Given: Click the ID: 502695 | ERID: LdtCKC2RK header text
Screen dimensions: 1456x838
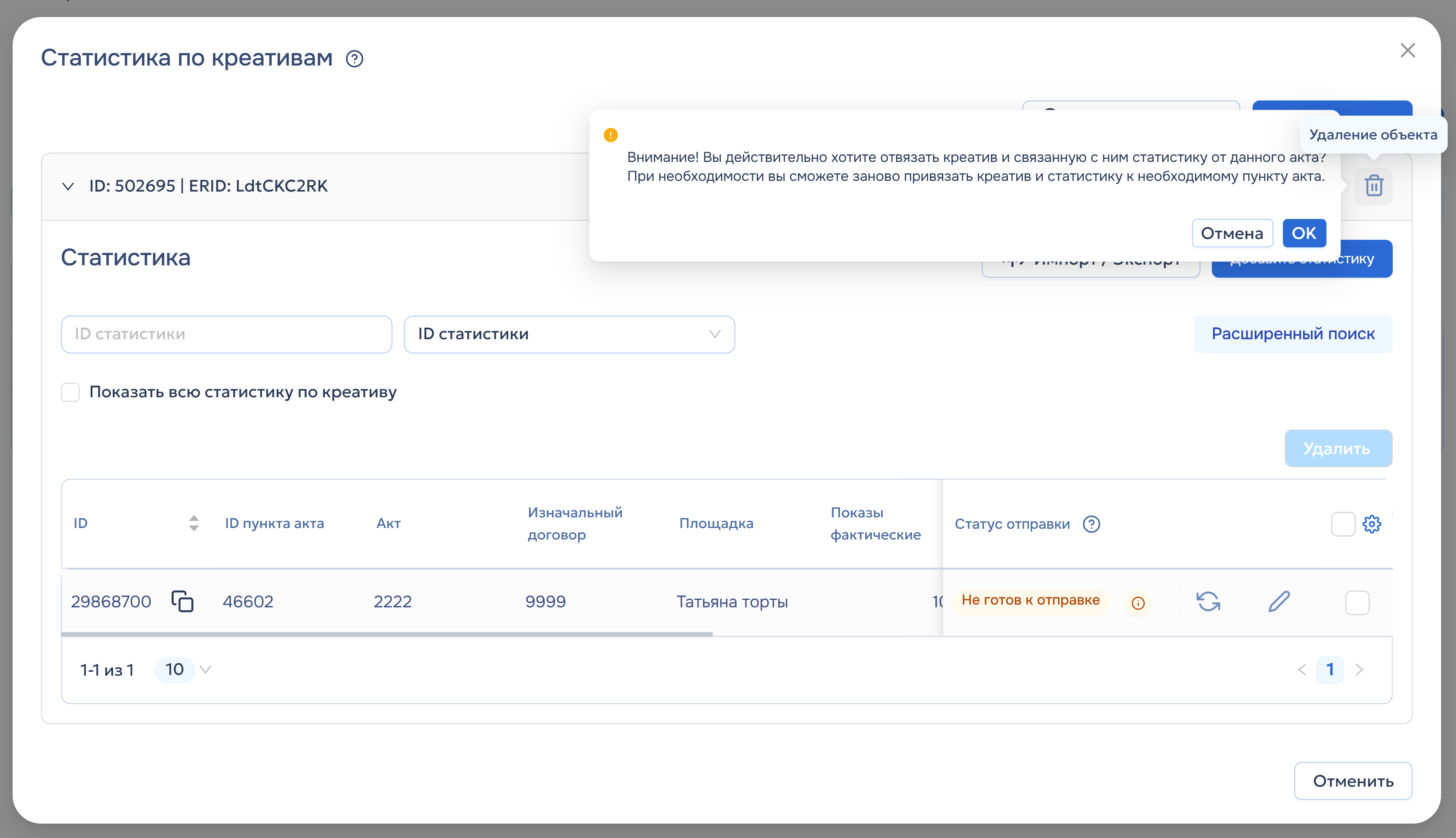Looking at the screenshot, I should [x=208, y=186].
